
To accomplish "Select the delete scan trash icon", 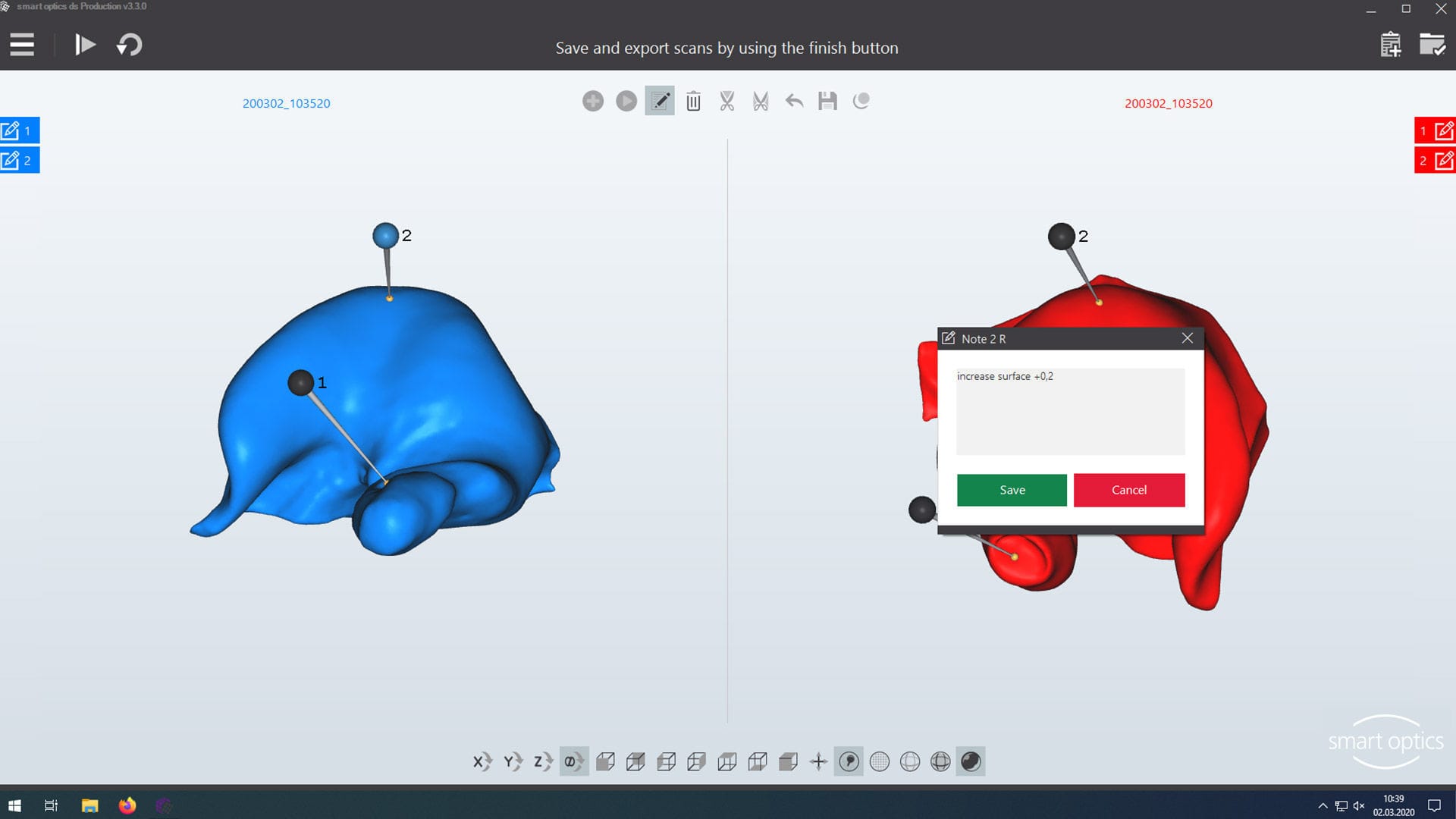I will 692,101.
